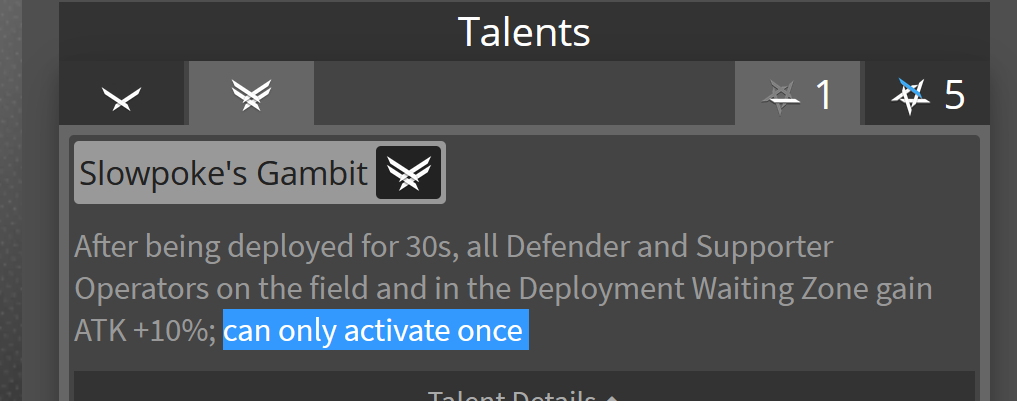This screenshot has width=1017, height=401.
Task: Select the Elite 2 double-chevron tab
Action: 251,94
